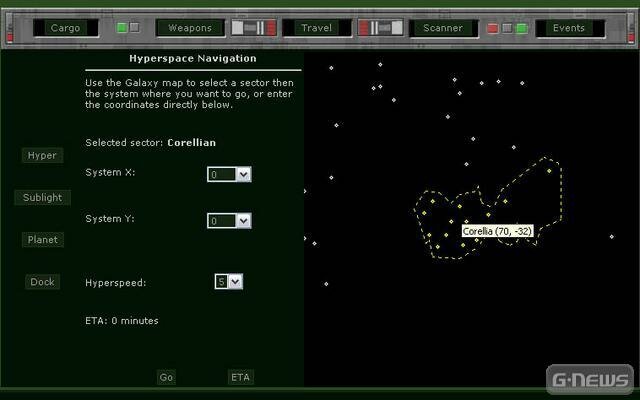Expand the System X dropdown
The image size is (640, 400).
(x=244, y=174)
